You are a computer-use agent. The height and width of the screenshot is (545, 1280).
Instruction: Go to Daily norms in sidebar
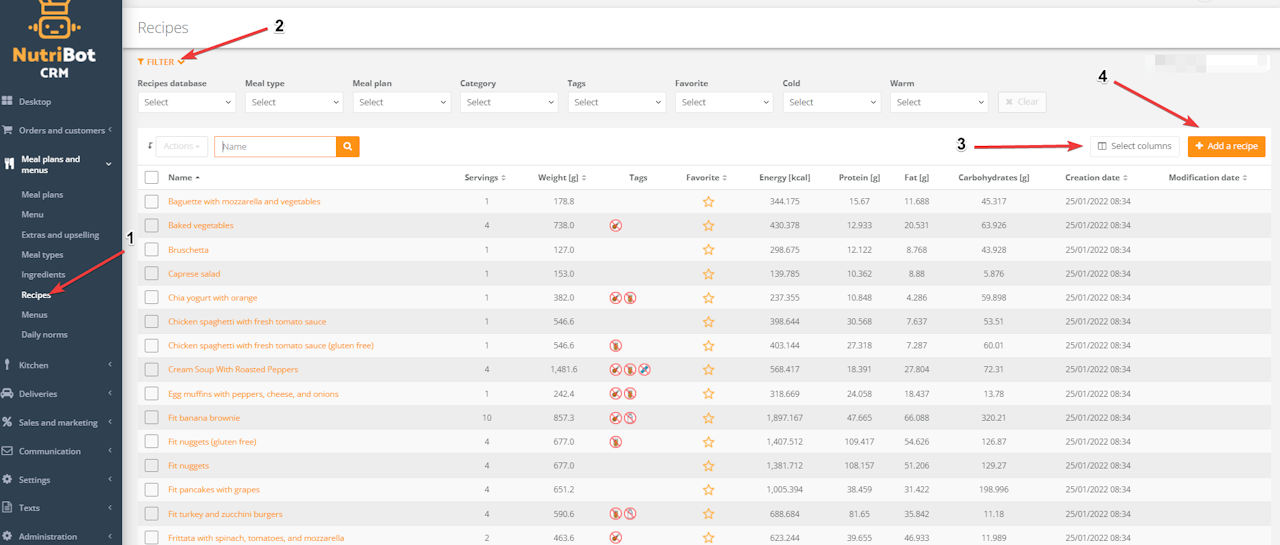click(44, 335)
